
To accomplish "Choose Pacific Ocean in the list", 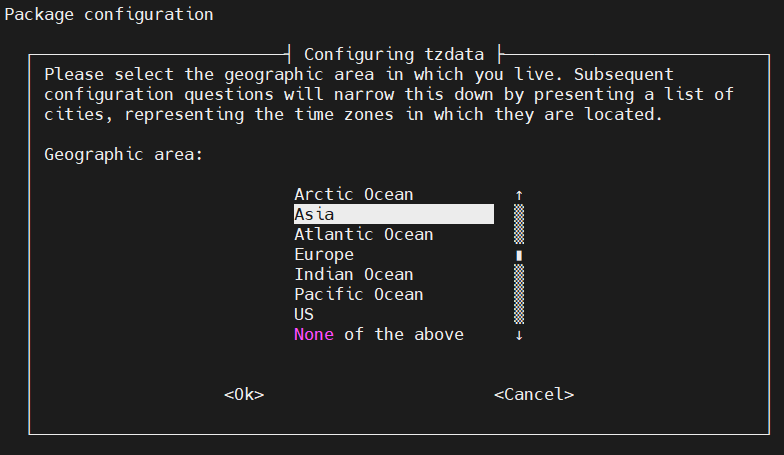I will pyautogui.click(x=358, y=294).
